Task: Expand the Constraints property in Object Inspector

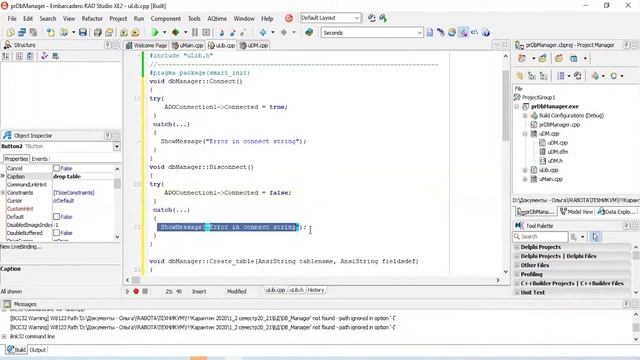Action: pyautogui.click(x=3, y=193)
